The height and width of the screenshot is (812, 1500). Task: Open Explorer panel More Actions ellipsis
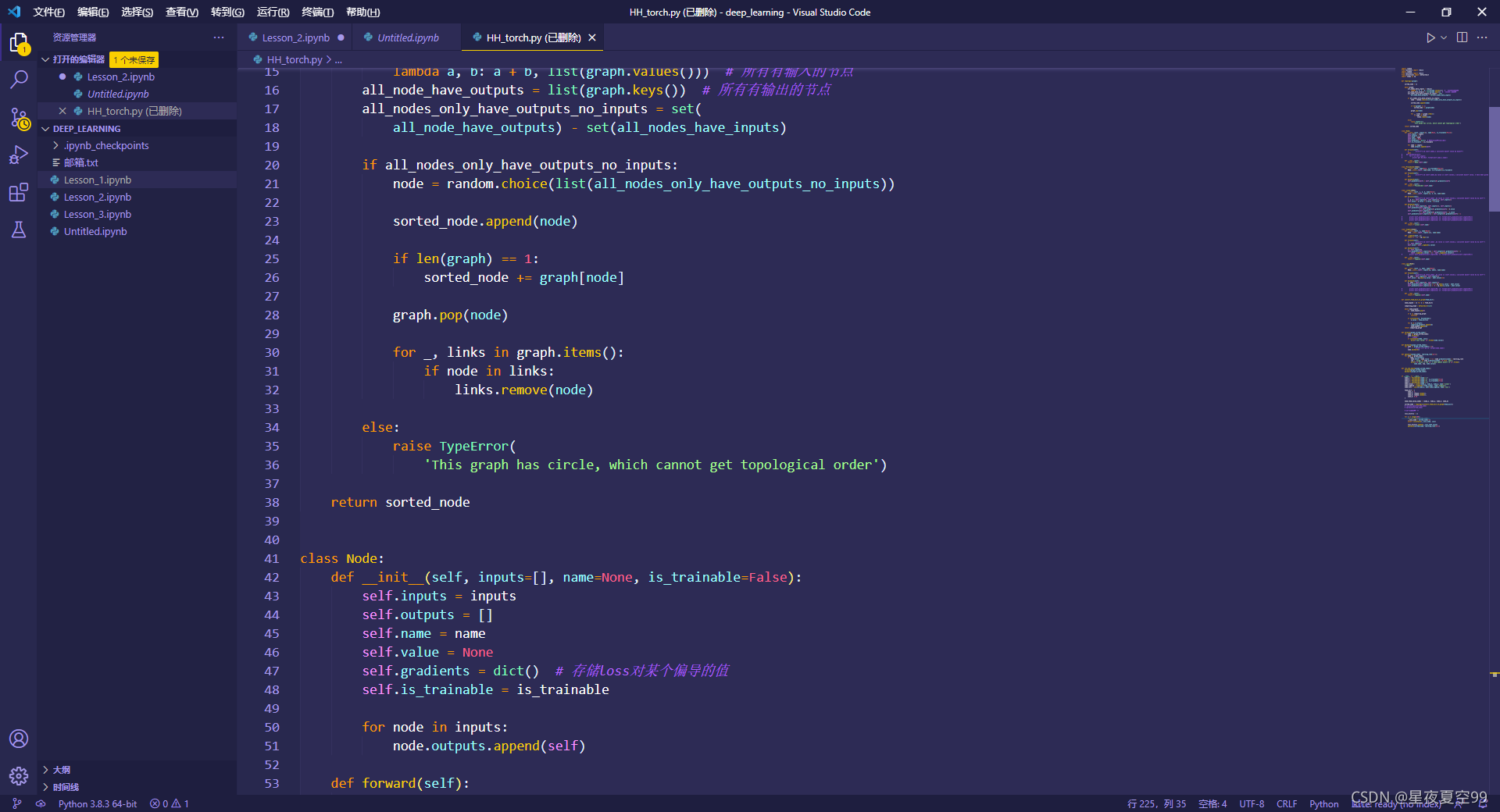219,37
